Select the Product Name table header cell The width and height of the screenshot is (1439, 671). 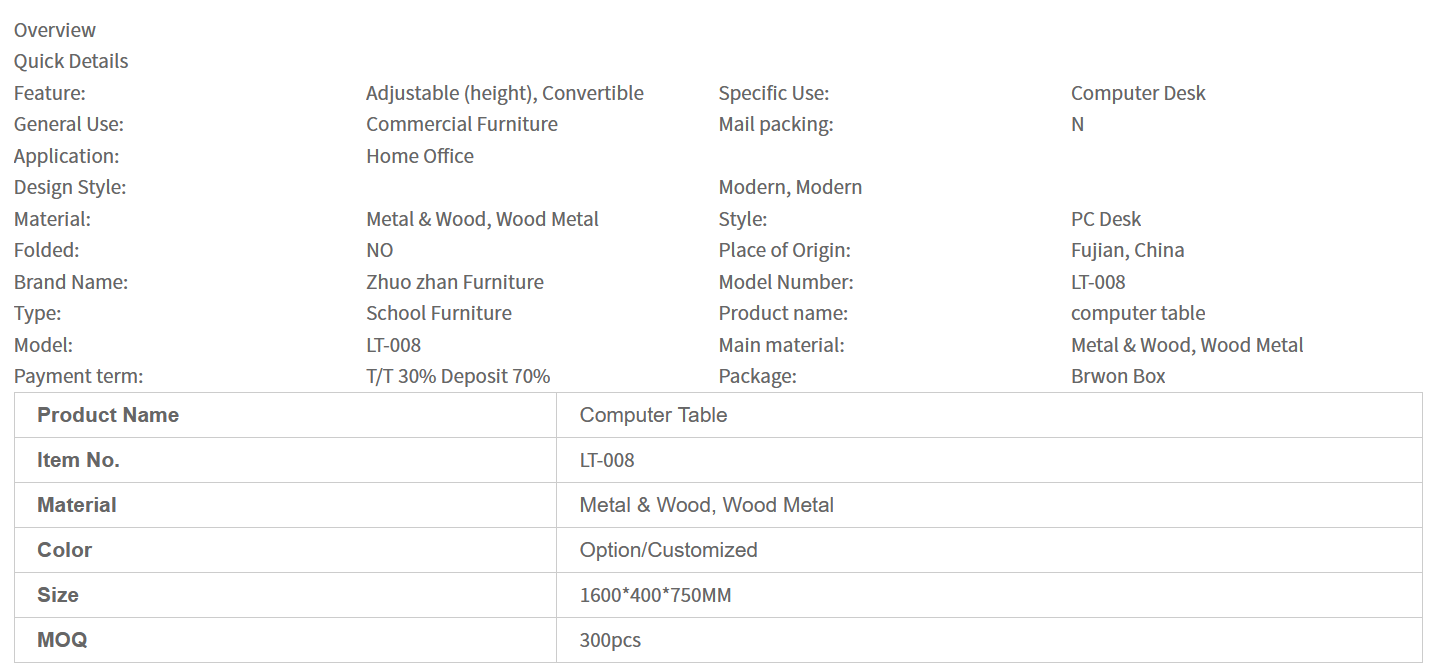108,415
